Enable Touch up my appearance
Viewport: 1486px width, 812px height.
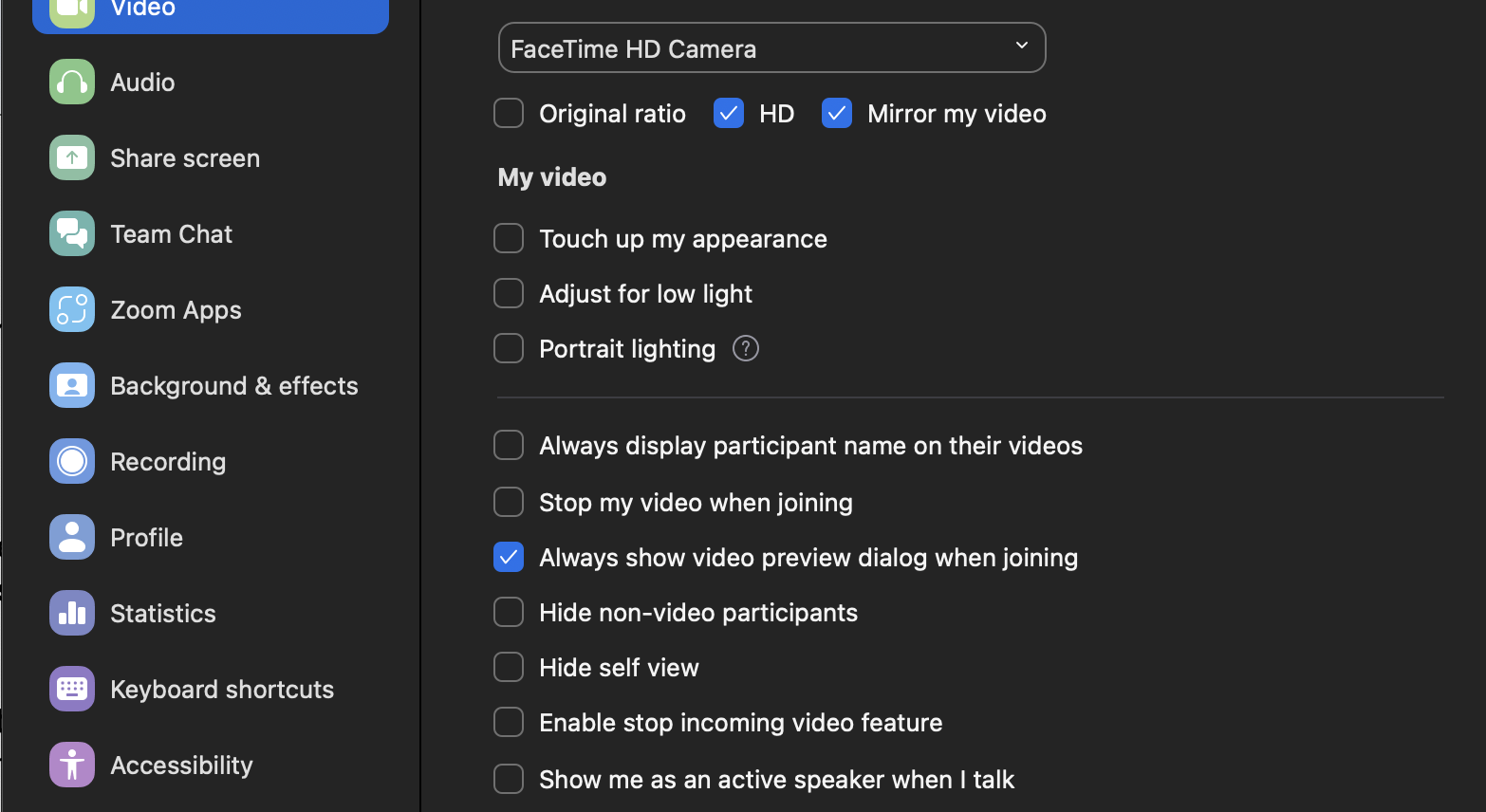pos(509,238)
